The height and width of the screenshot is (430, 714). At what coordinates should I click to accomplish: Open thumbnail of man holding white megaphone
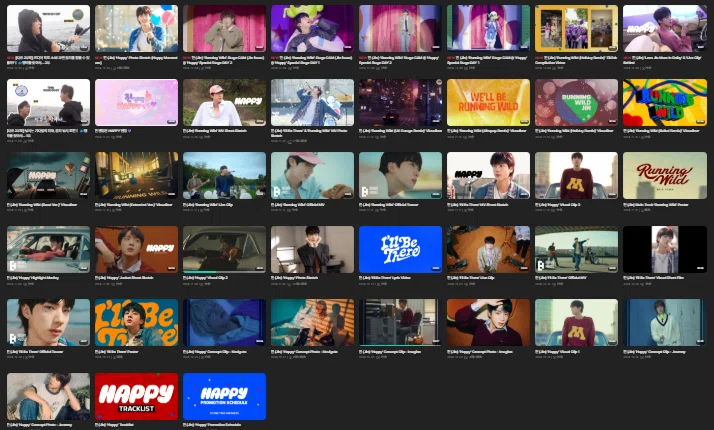point(665,28)
